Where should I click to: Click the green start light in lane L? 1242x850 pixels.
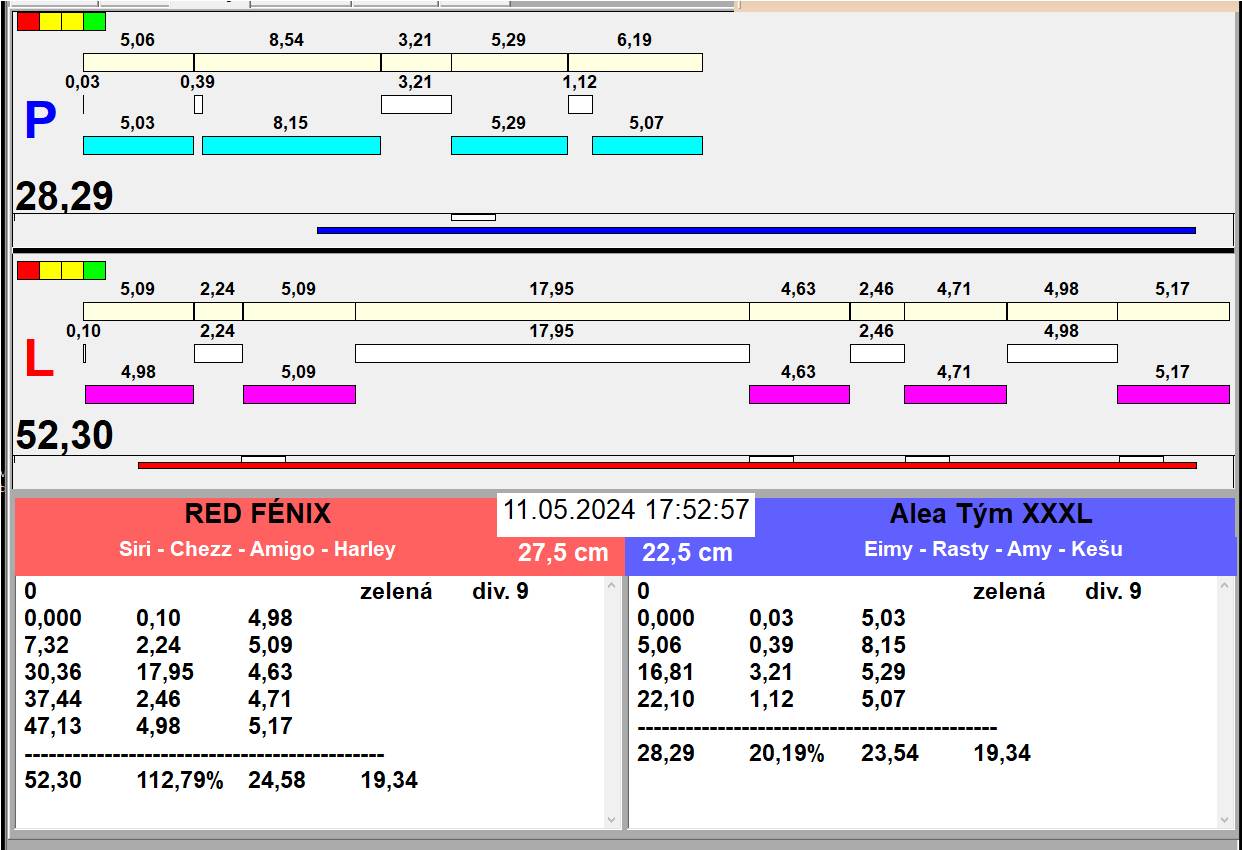94,270
